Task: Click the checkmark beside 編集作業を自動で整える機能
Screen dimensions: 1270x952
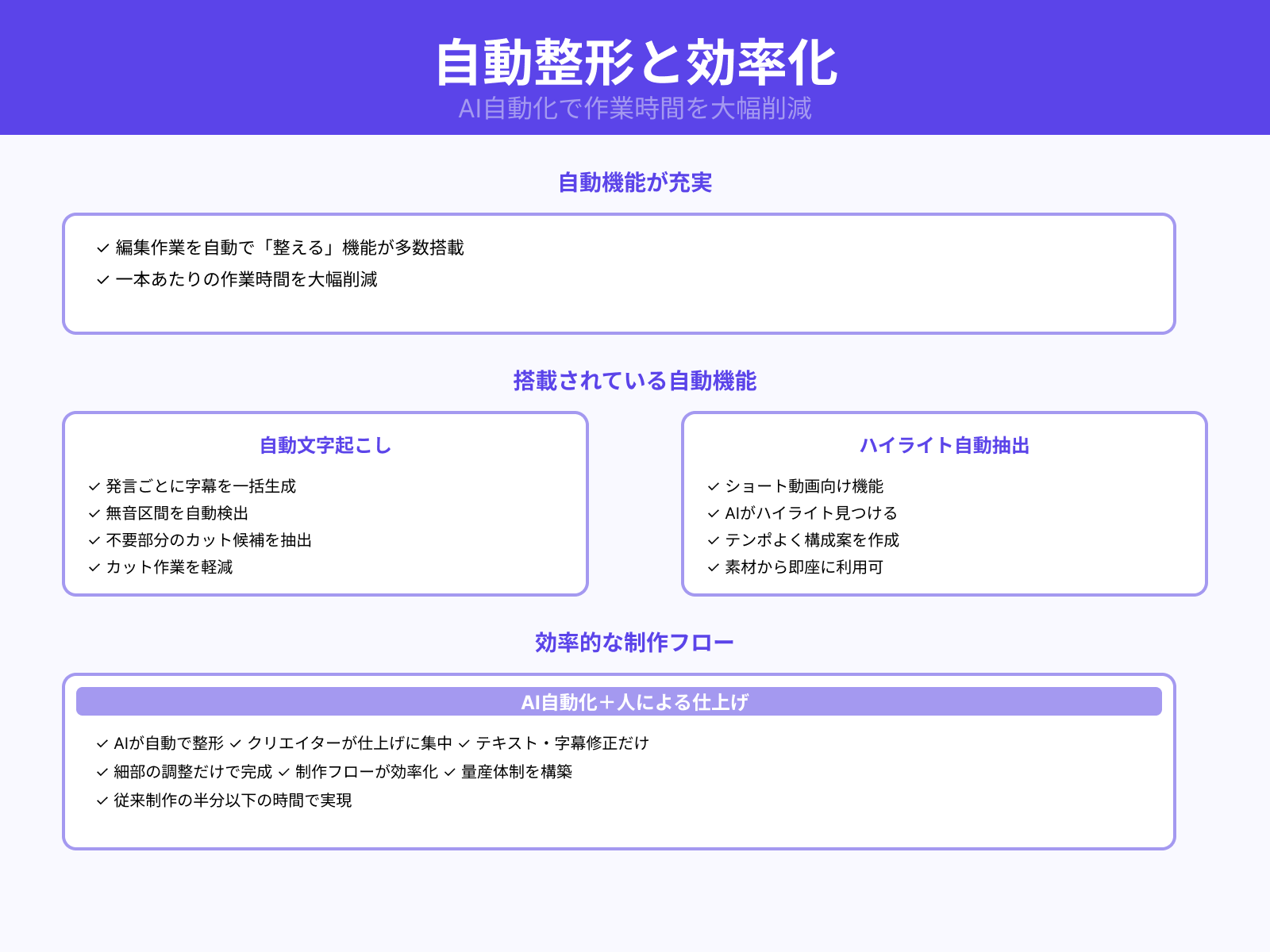Action: click(101, 248)
